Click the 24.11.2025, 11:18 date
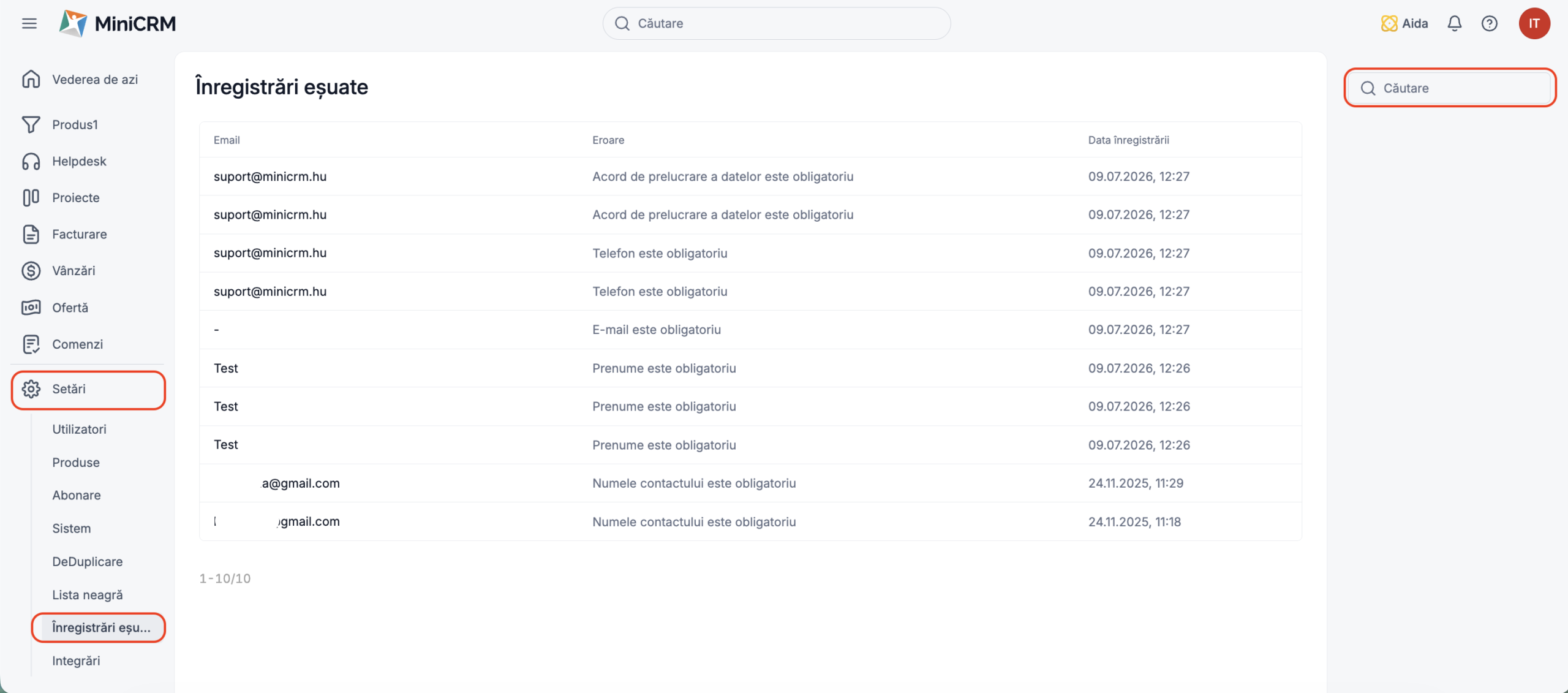This screenshot has width=1568, height=693. click(x=1134, y=521)
